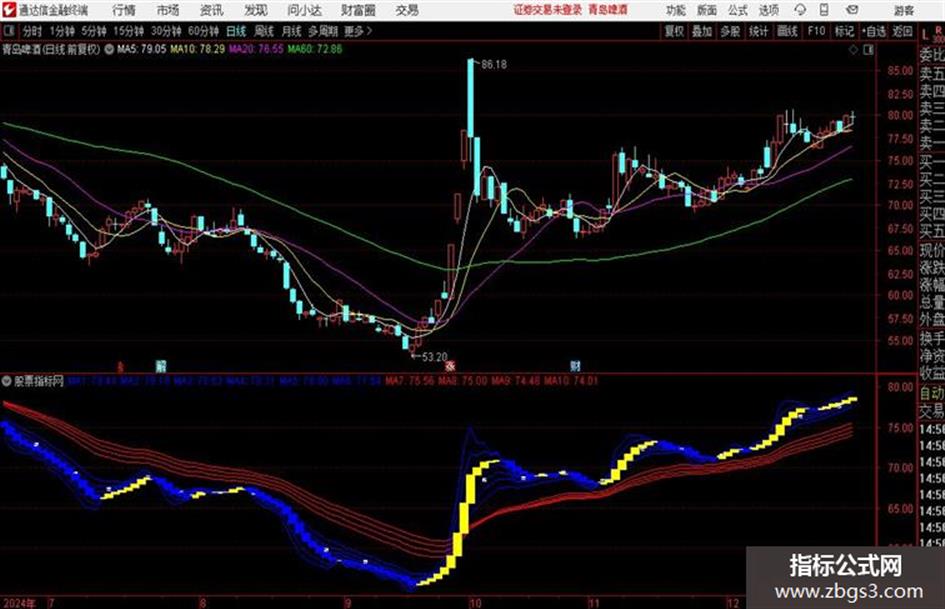945x609 pixels.
Task: Open the message envelope icon
Action: coord(852,10)
